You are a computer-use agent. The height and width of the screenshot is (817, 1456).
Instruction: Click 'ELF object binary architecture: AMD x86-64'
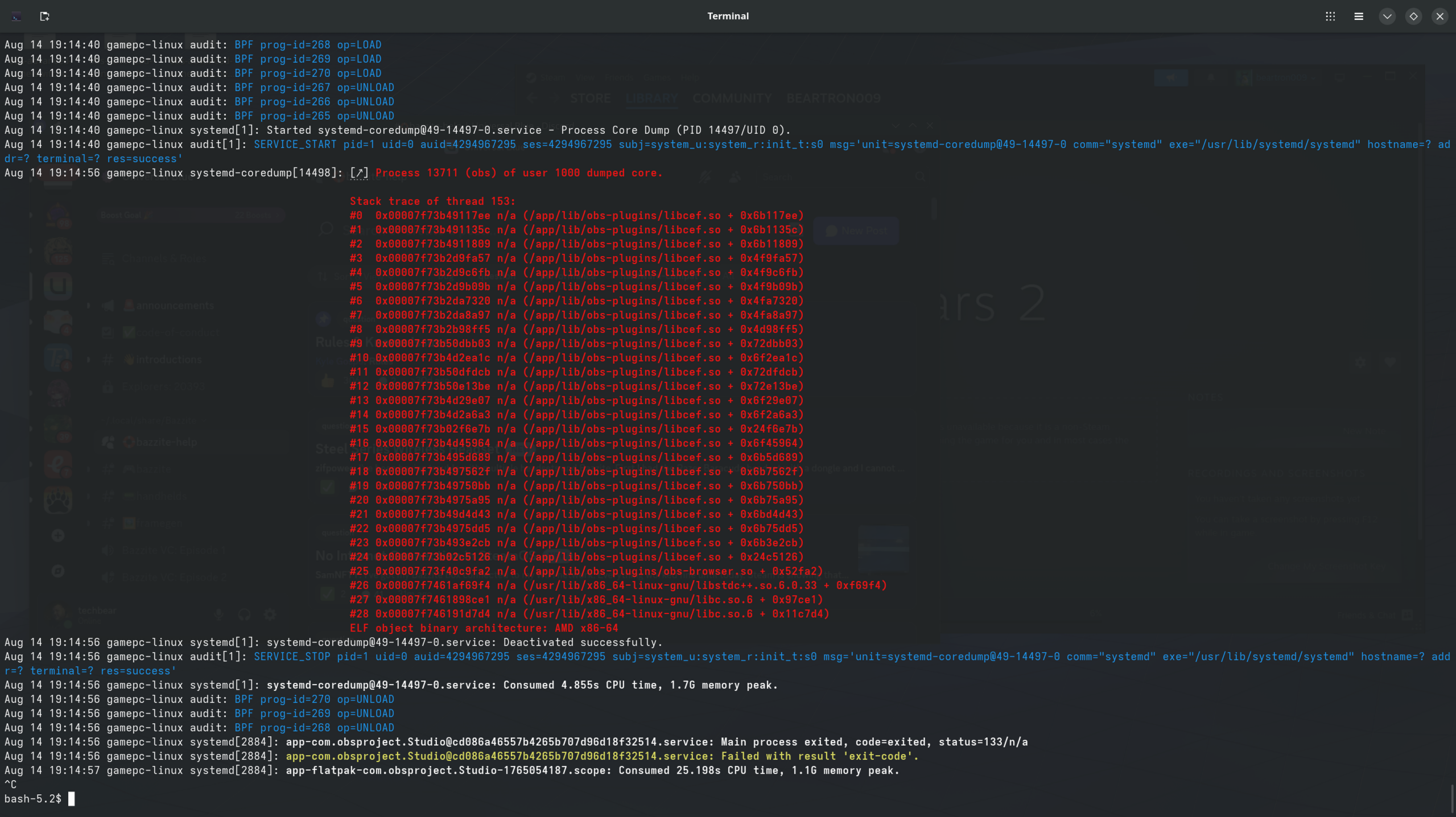coord(484,628)
